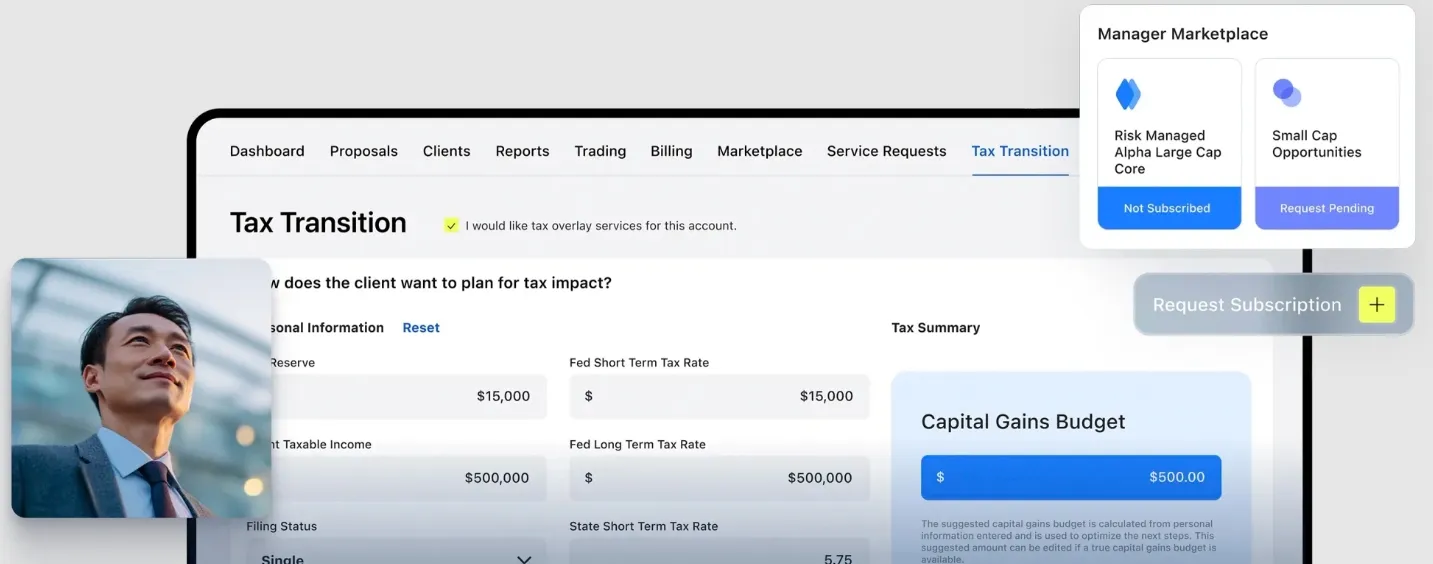The height and width of the screenshot is (564, 1433).
Task: Click the Risk Managed Alpha Large Cap icon
Action: tap(1128, 94)
